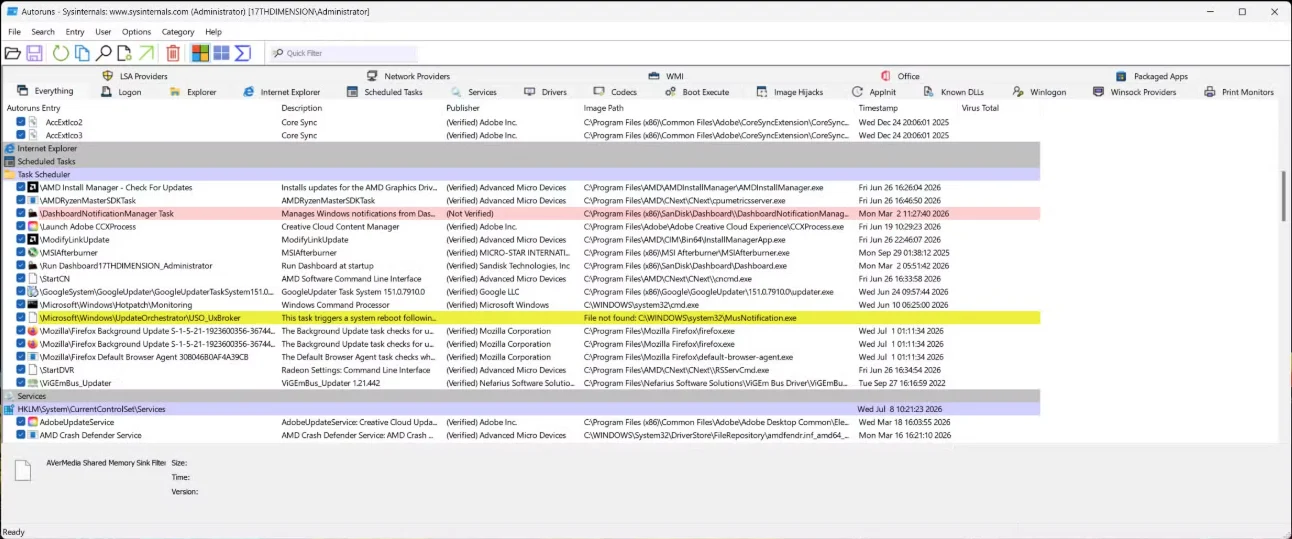
Task: Open the Category menu
Action: 178,32
